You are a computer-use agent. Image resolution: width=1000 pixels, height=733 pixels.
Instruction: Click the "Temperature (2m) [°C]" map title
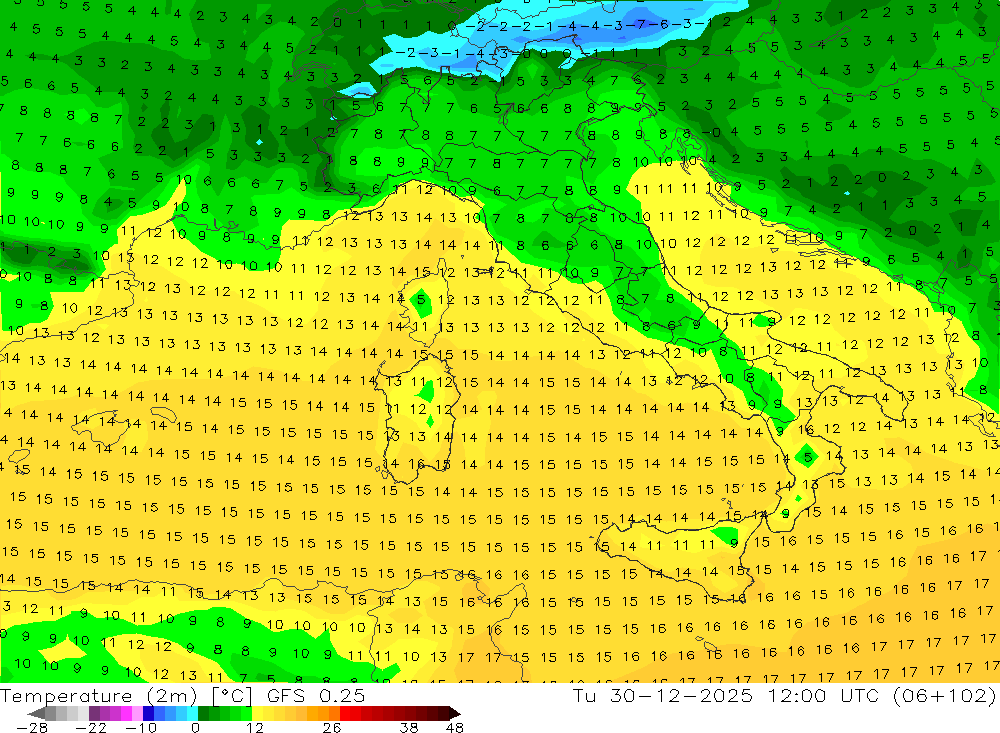tap(126, 695)
